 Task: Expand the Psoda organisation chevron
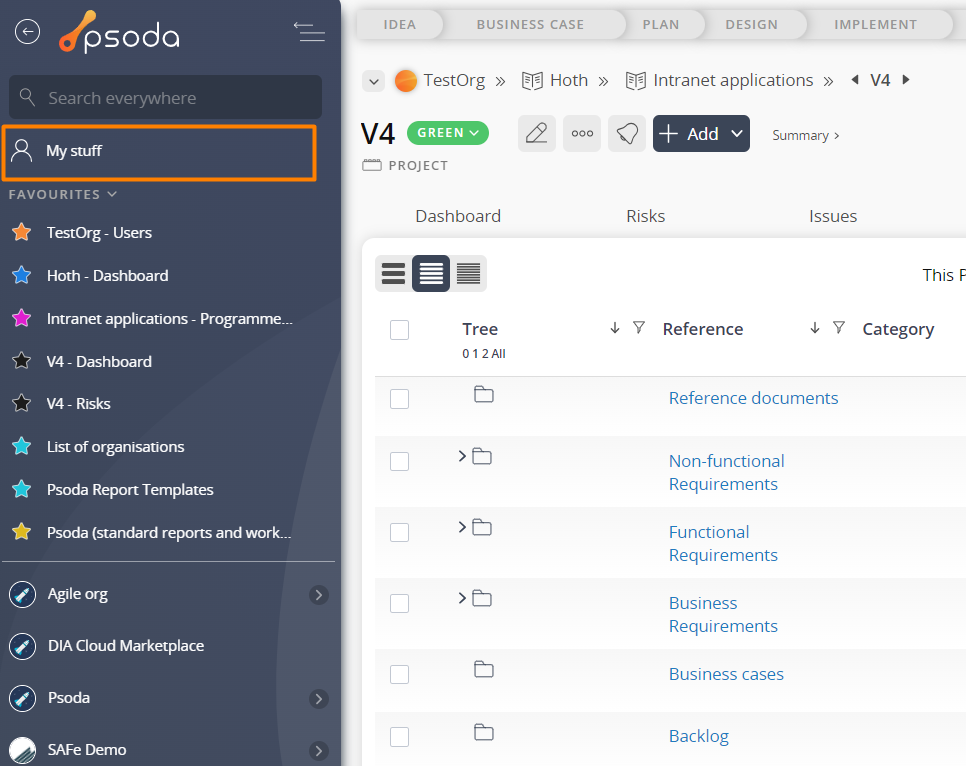coord(319,699)
